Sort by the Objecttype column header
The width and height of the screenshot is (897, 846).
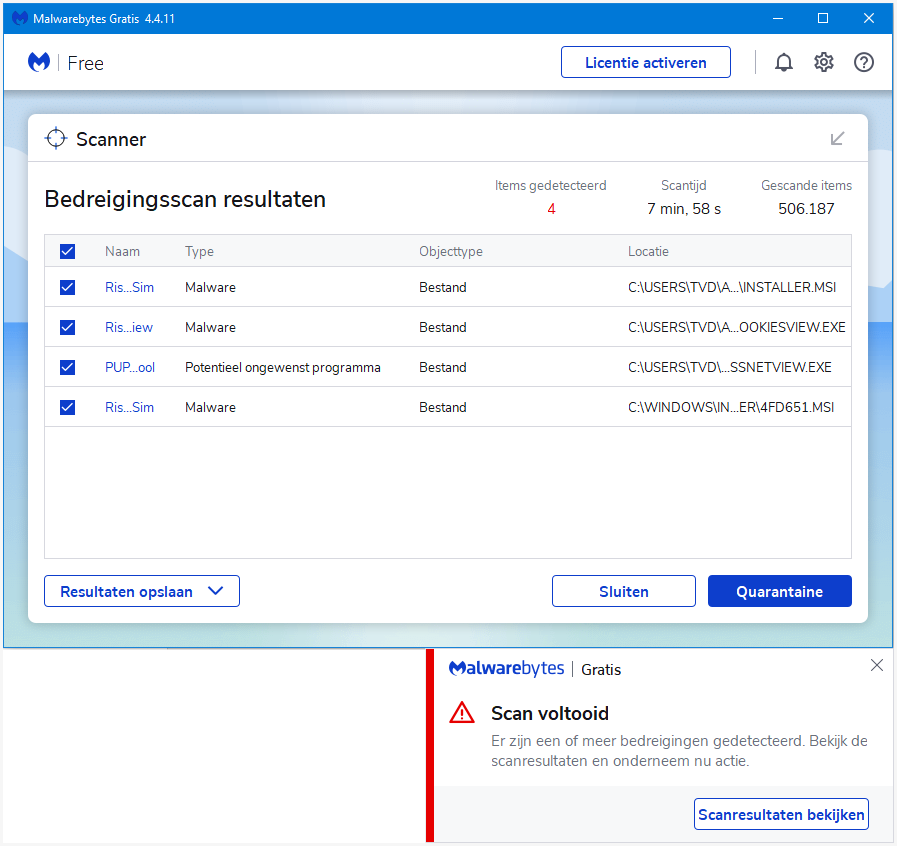pos(451,251)
